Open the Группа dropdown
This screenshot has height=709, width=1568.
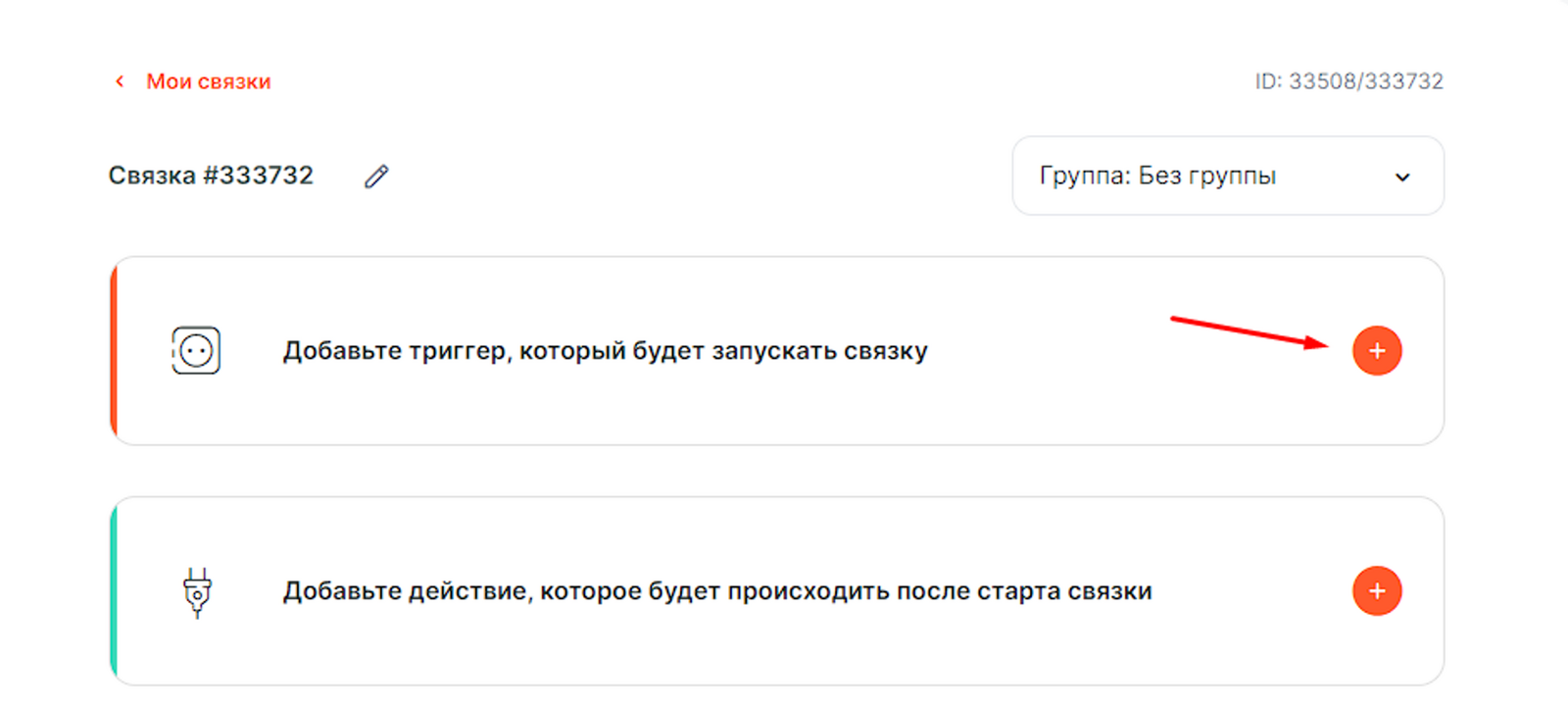pos(1227,177)
